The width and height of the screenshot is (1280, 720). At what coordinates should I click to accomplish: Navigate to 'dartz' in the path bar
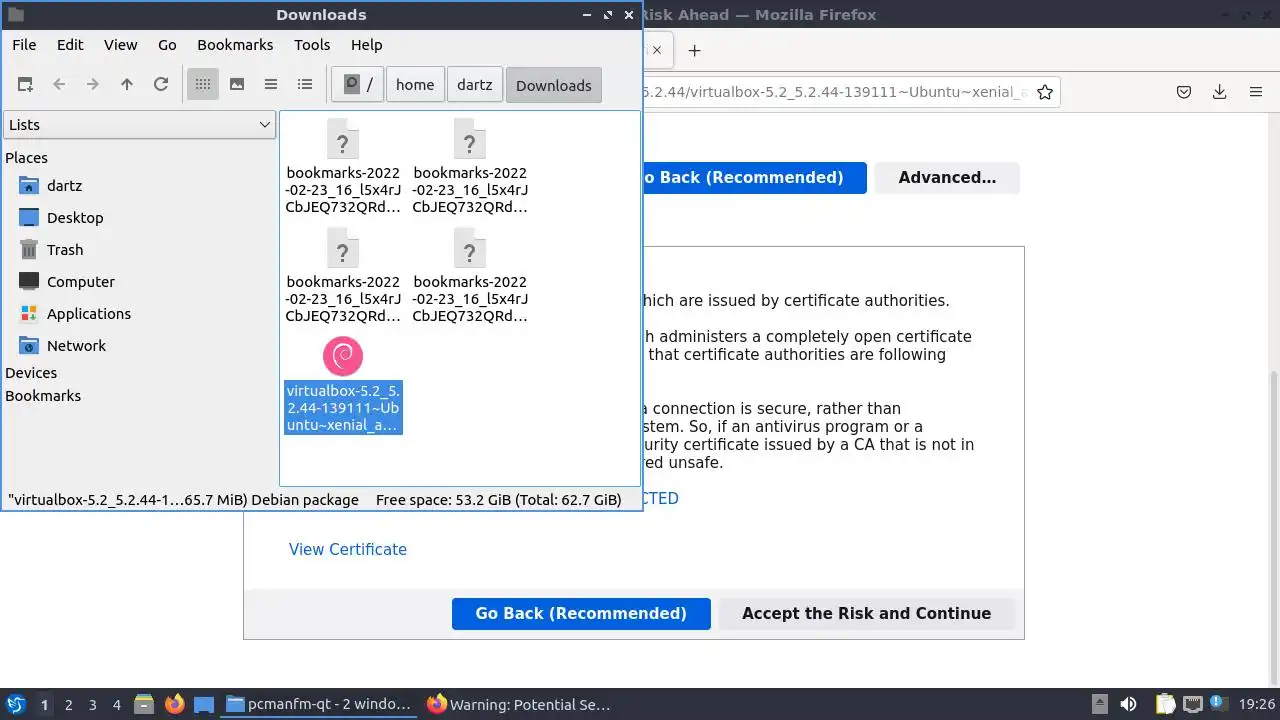click(x=475, y=85)
